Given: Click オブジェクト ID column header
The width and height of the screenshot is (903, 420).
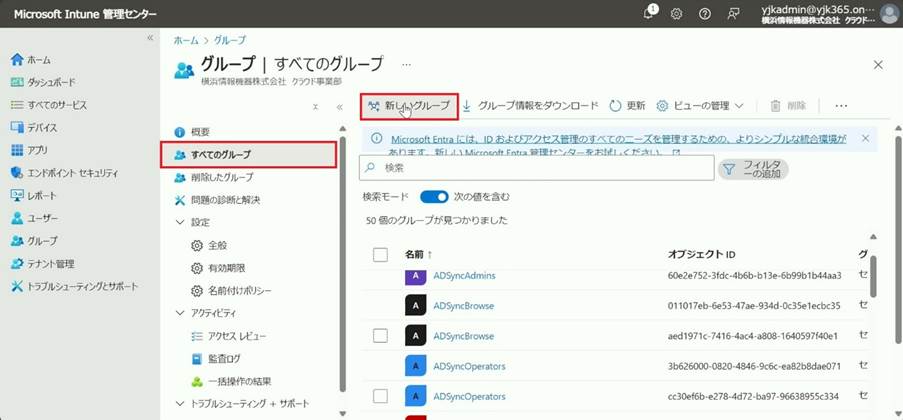Looking at the screenshot, I should click(x=701, y=254).
